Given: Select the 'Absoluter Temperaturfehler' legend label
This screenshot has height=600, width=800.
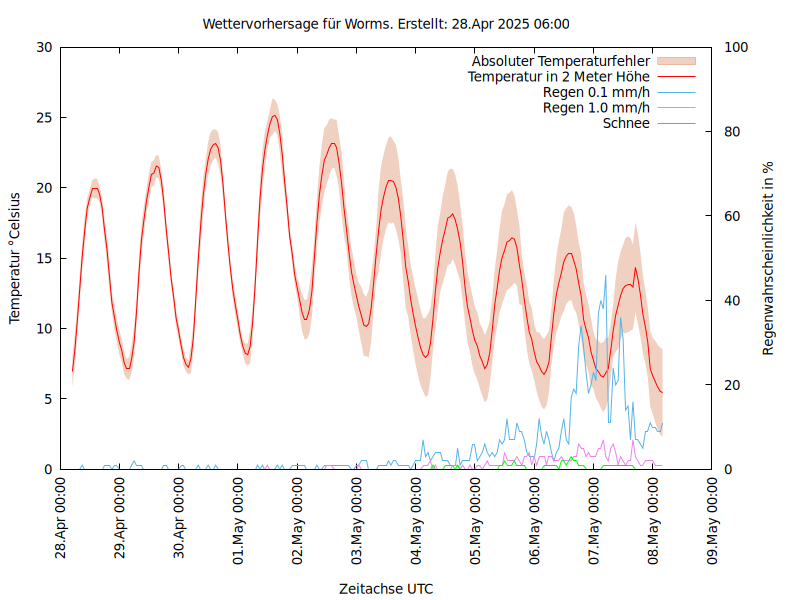Looking at the screenshot, I should [560, 61].
